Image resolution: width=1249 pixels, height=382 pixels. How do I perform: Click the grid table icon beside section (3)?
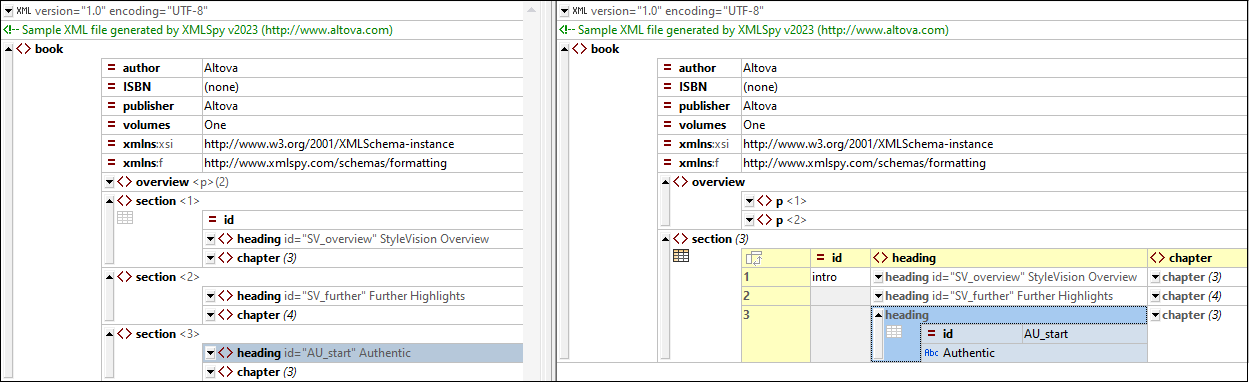681,257
